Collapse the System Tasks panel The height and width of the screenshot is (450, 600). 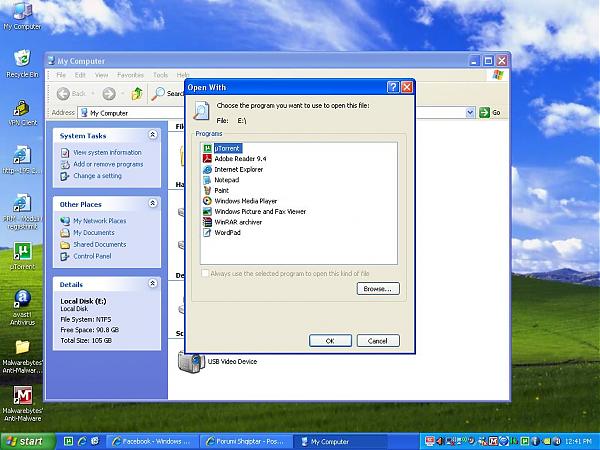(x=152, y=135)
